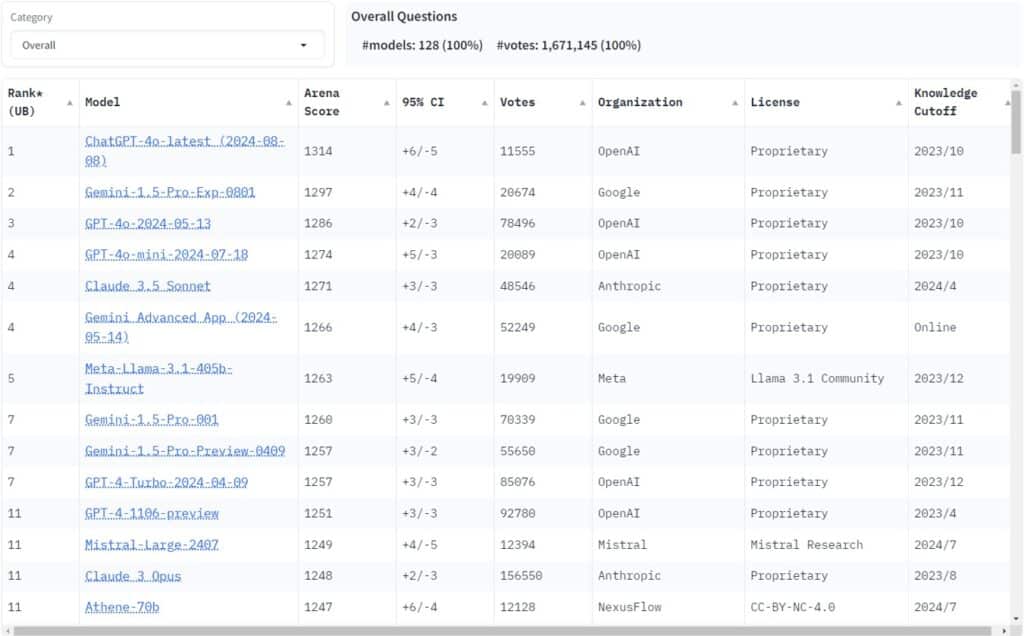This screenshot has width=1024, height=636.
Task: Click the GPT-4-Turbo-2024-04-09 link
Action: coord(166,482)
